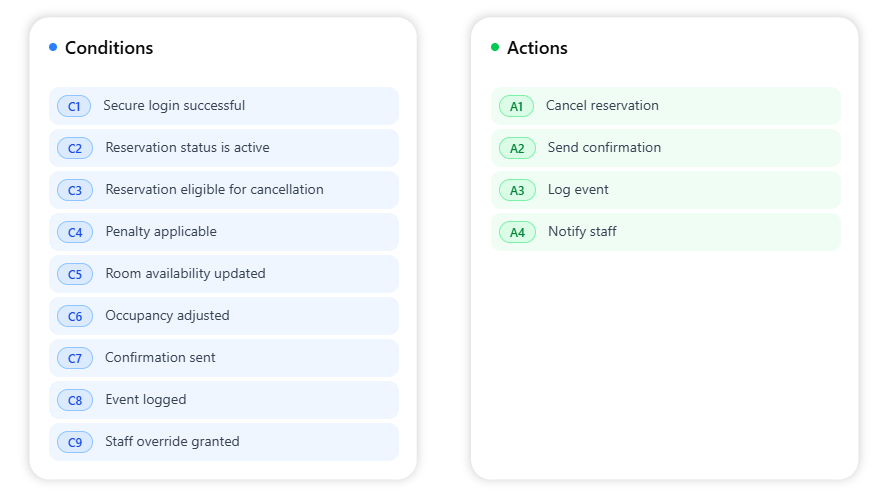Choose Staff override granted row
Image resolution: width=877 pixels, height=499 pixels.
pos(172,442)
